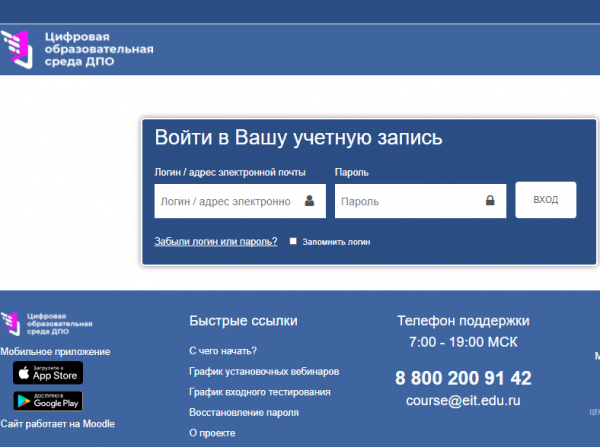Click the 7:00 - 19:00 МСК hours text
This screenshot has height=447, width=600.
coord(463,342)
